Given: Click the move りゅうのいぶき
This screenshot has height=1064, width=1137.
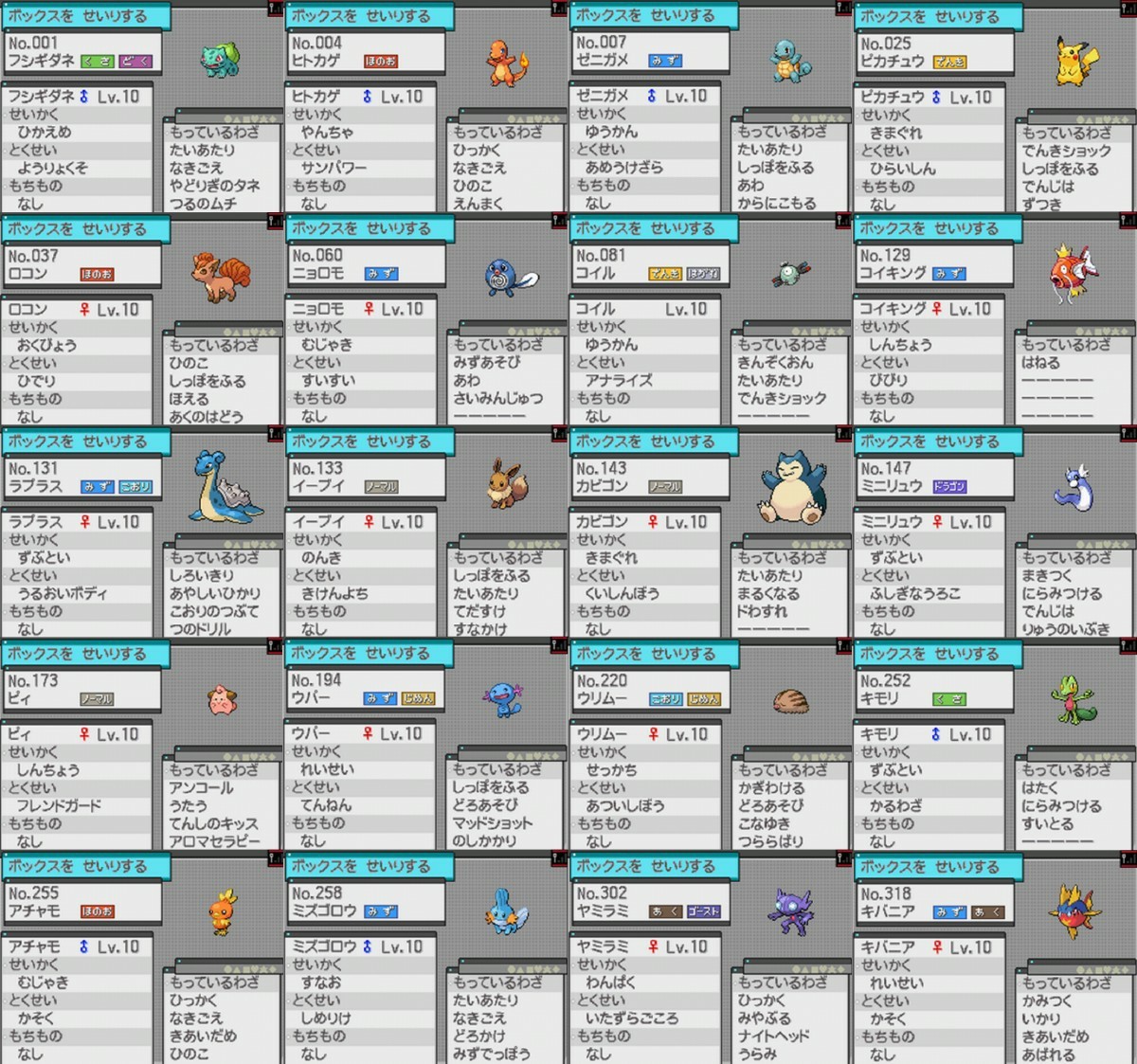Looking at the screenshot, I should pos(1066,628).
